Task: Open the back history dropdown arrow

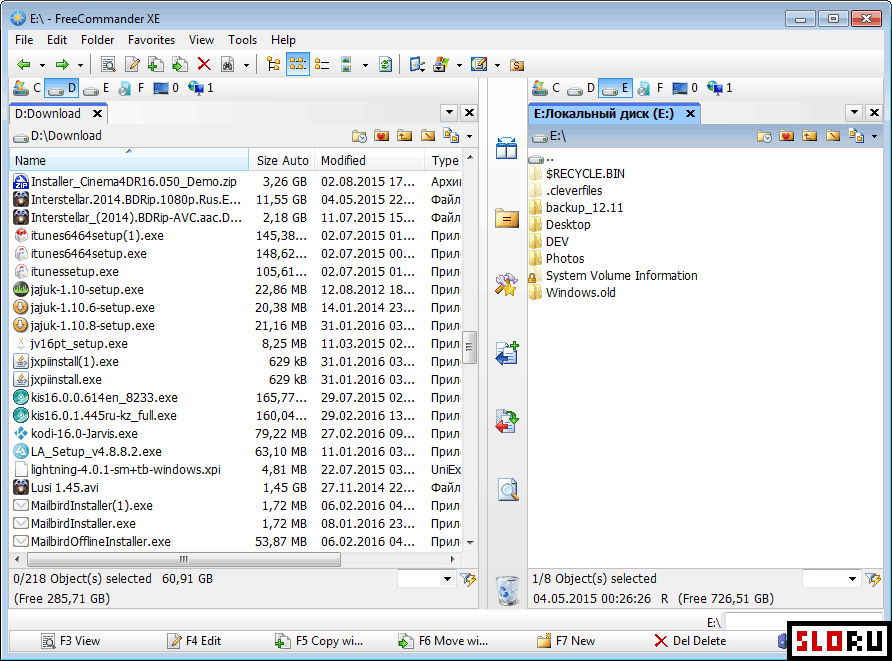Action: point(42,65)
